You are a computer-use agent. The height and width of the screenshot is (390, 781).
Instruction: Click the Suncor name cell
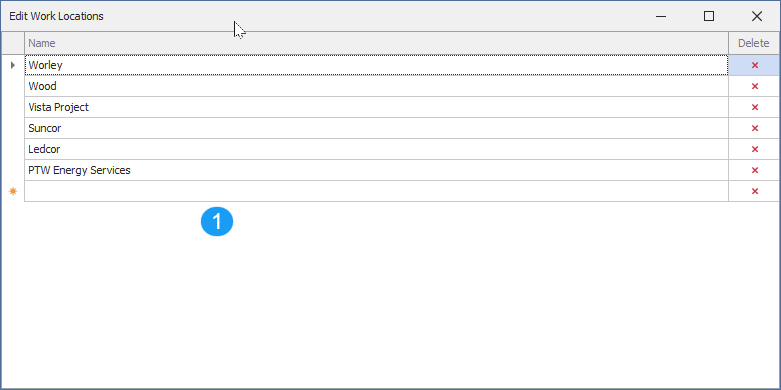(377, 128)
